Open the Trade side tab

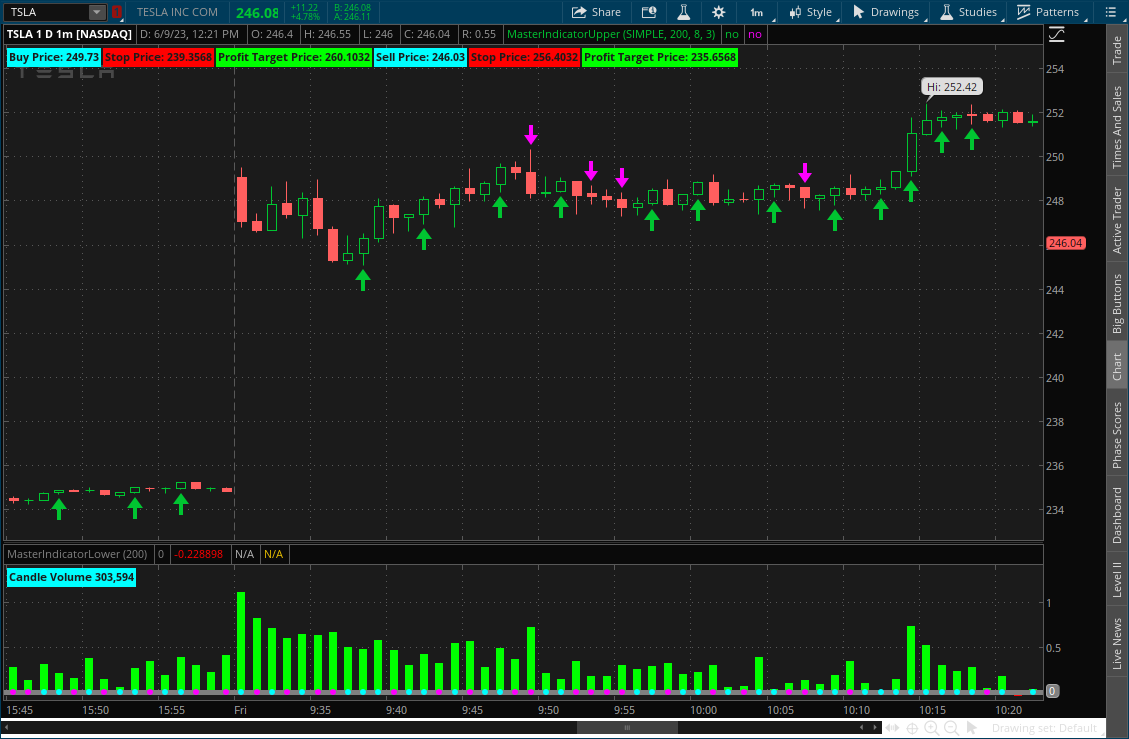tap(1117, 50)
